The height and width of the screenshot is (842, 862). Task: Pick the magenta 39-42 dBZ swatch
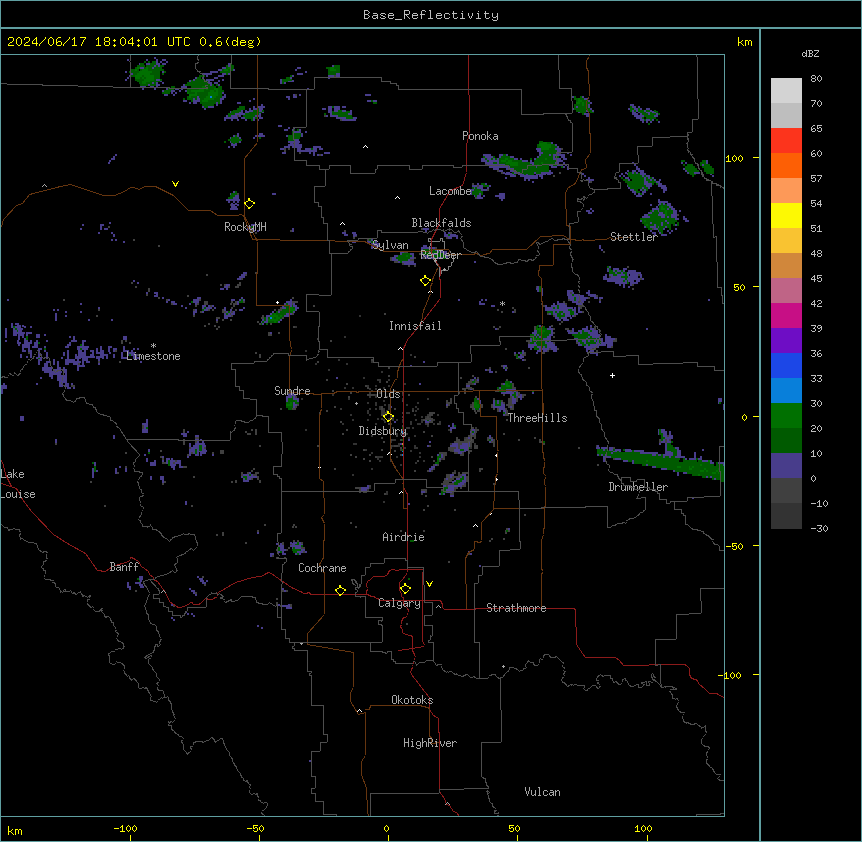tap(786, 315)
